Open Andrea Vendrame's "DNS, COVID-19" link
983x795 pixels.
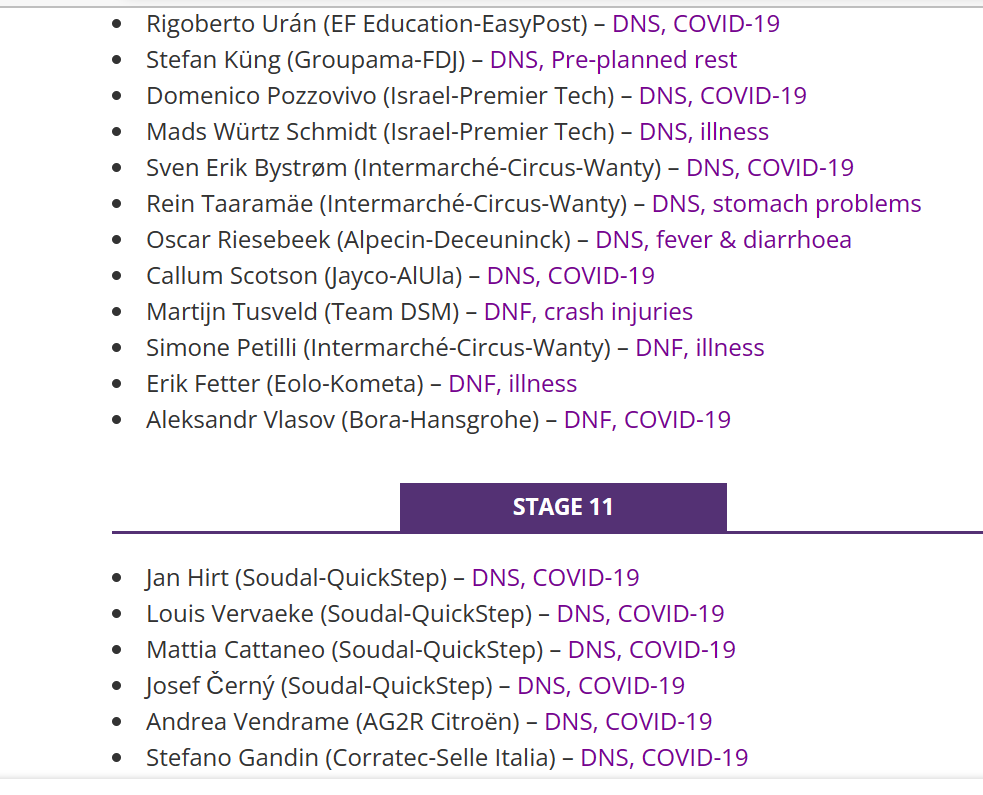[628, 722]
